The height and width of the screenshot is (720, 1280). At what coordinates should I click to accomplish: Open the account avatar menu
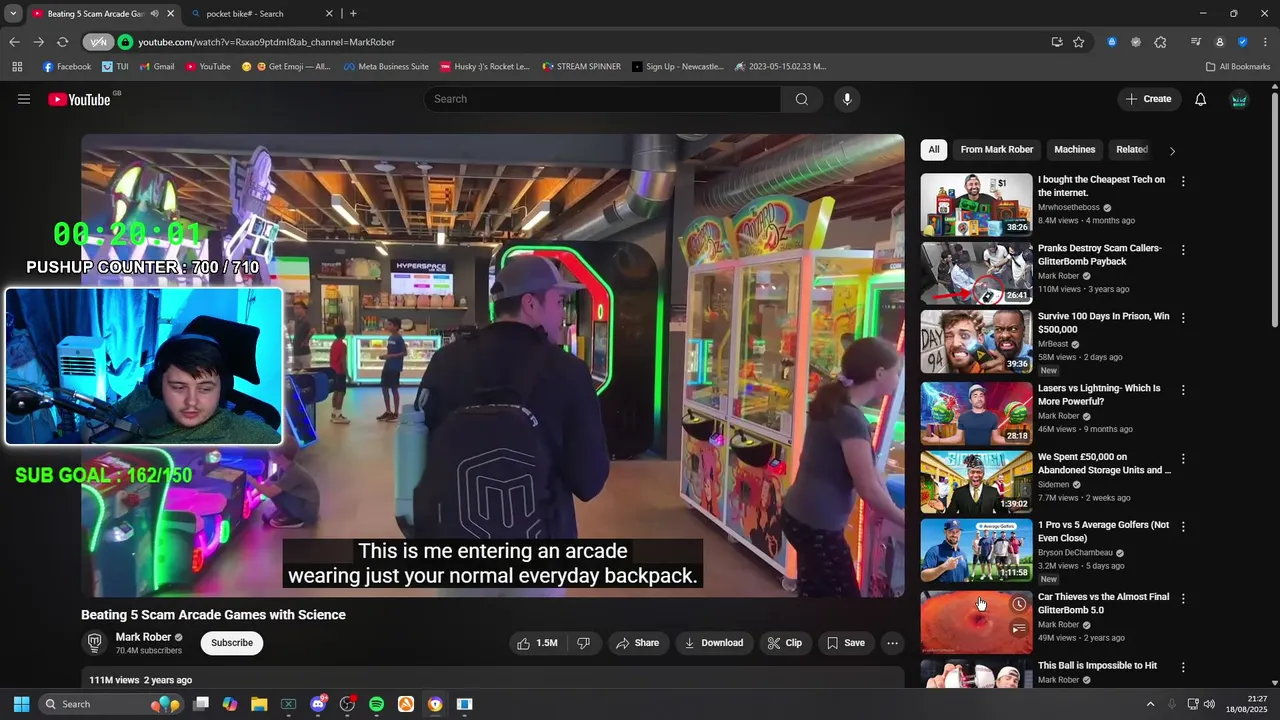(x=1239, y=99)
